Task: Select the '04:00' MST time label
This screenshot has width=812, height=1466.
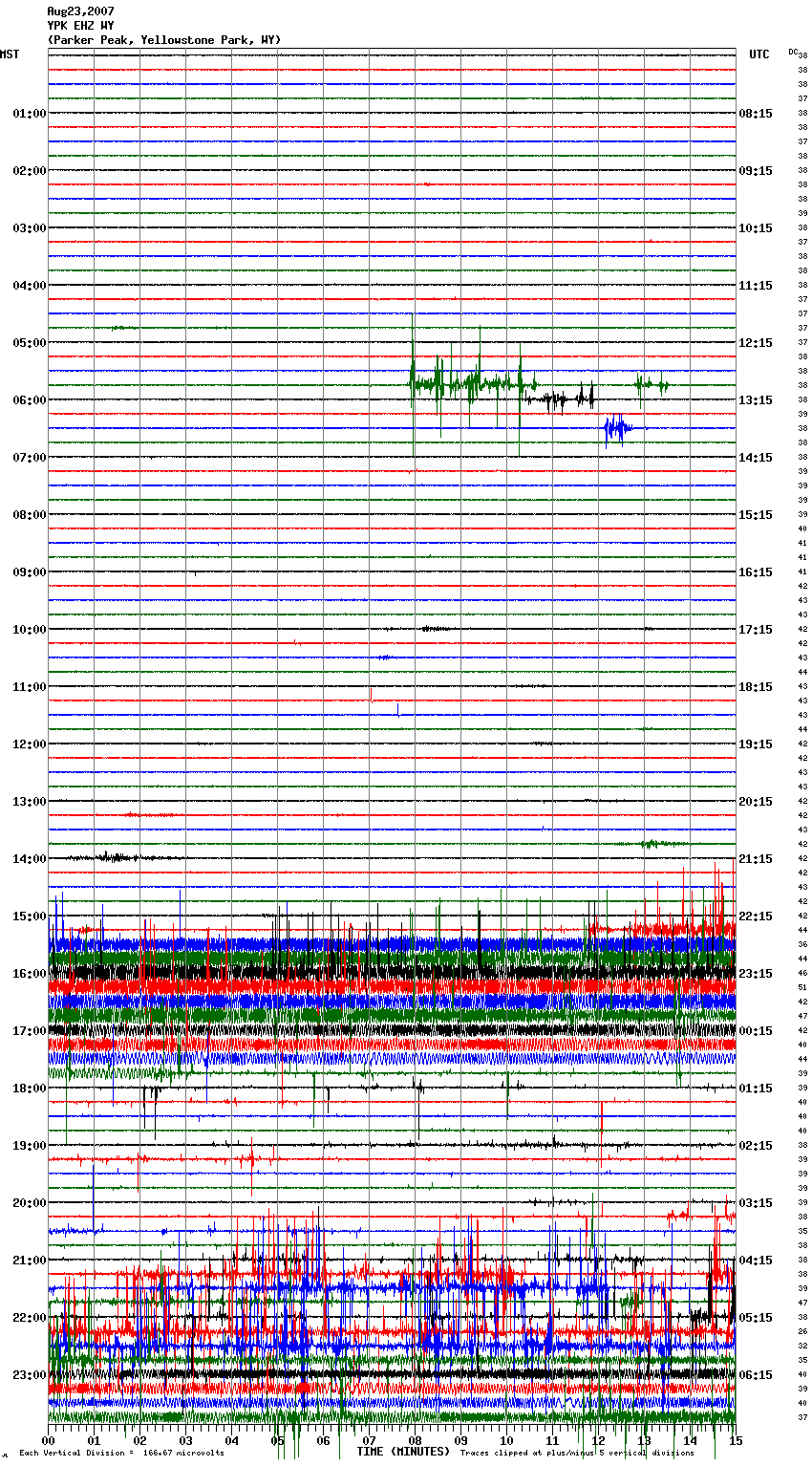Action: pos(30,286)
